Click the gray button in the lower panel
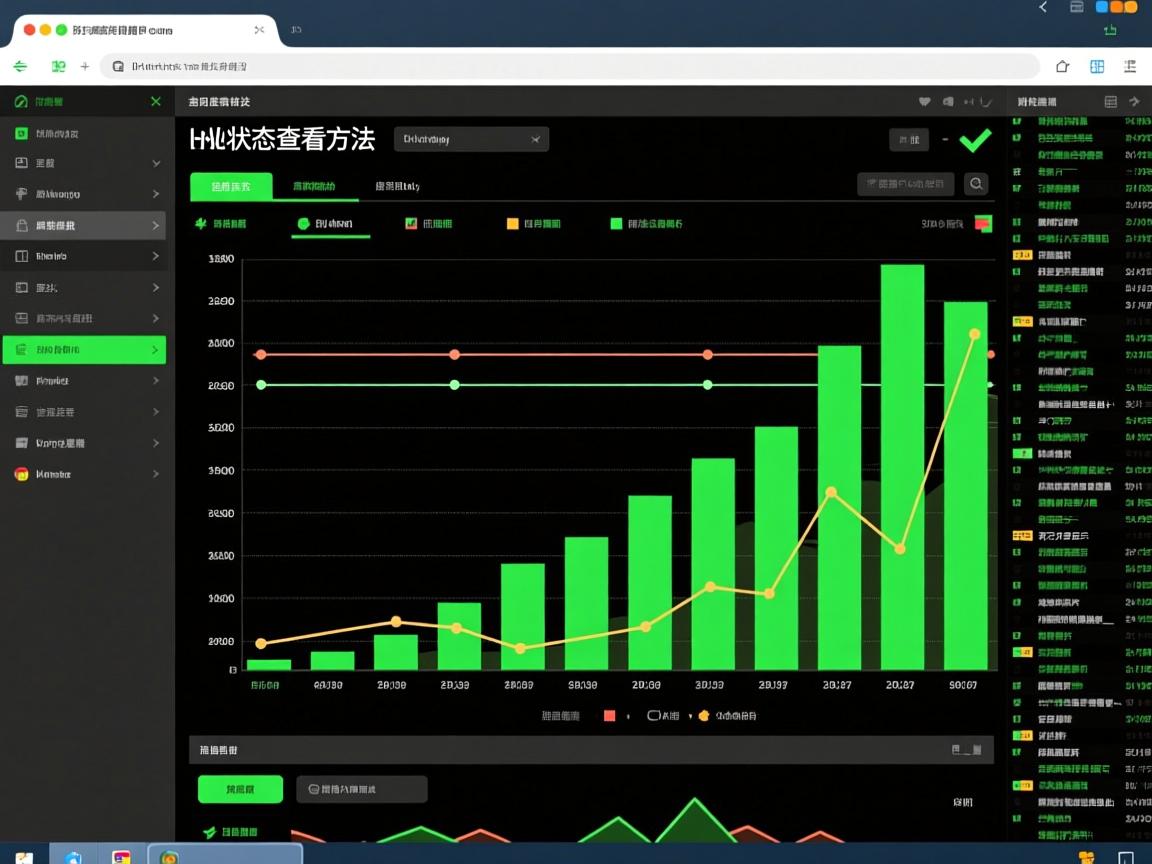Image resolution: width=1152 pixels, height=864 pixels. pyautogui.click(x=361, y=789)
